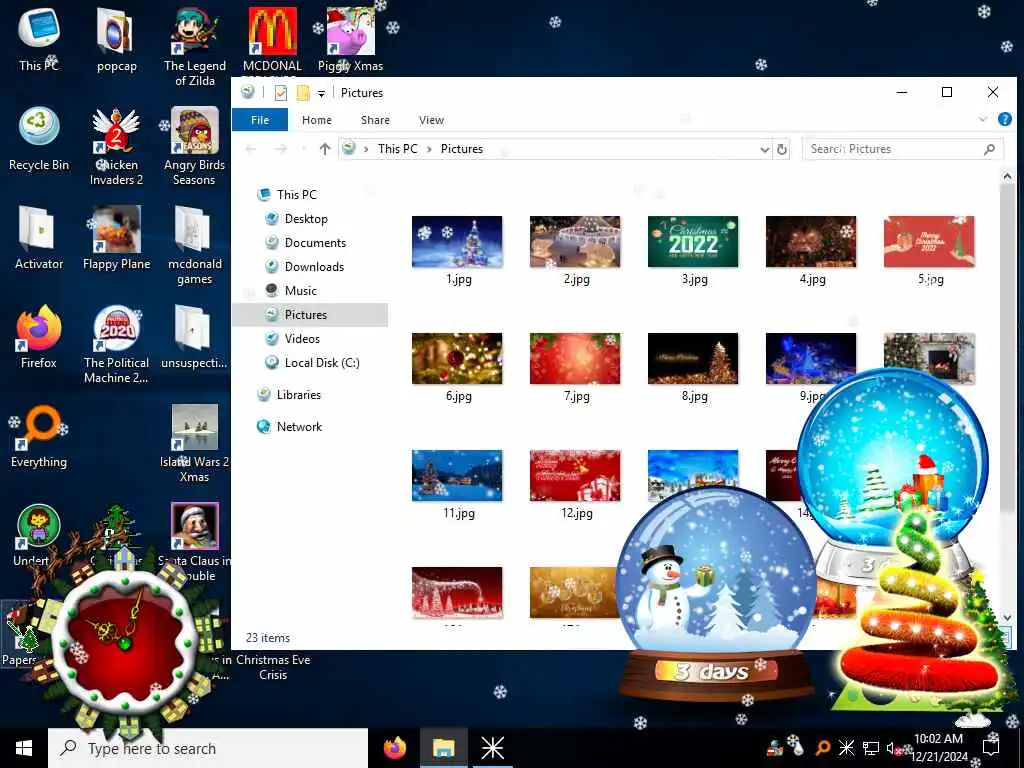
Task: Click File Explorer icon in taskbar
Action: (443, 748)
